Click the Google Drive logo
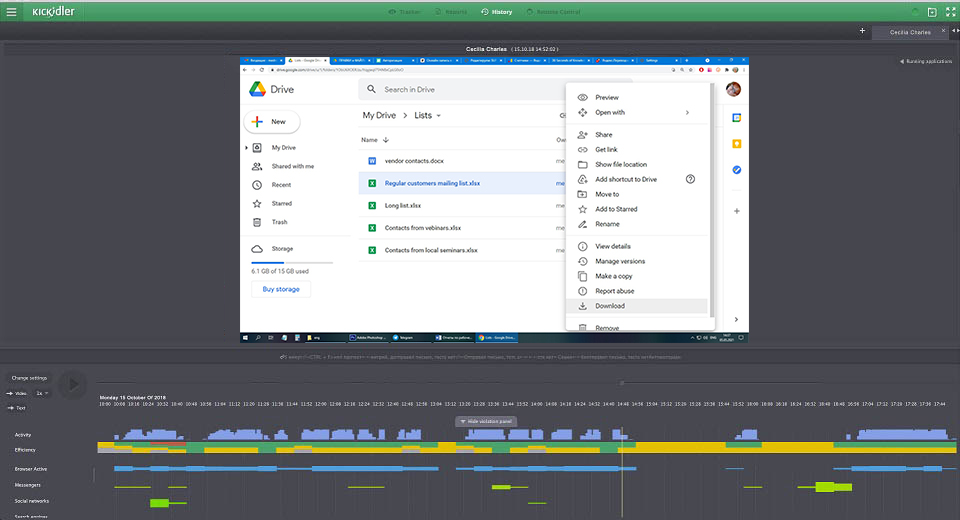This screenshot has height=520, width=960. pos(257,89)
